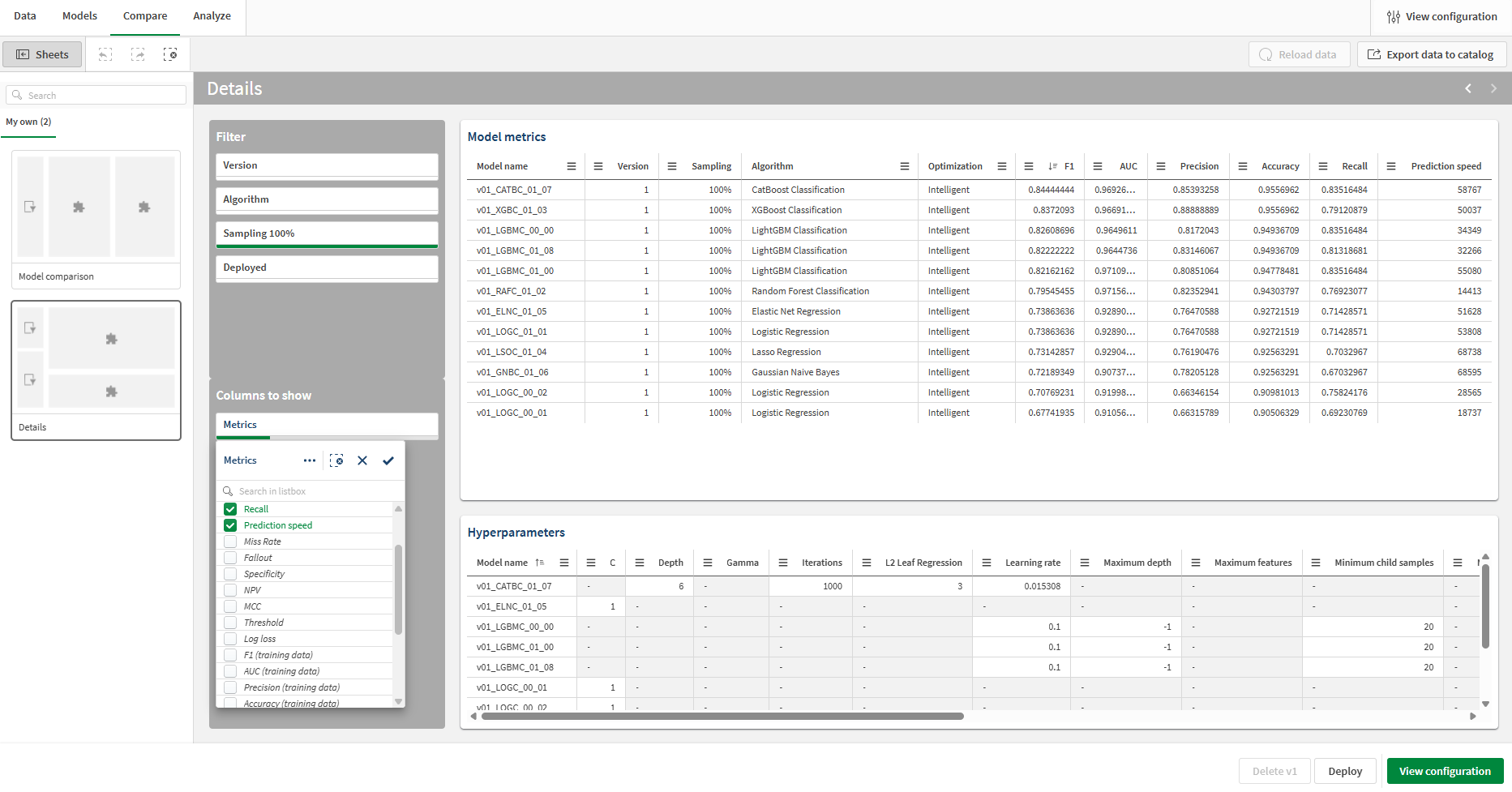This screenshot has width=1512, height=792.
Task: Open the Deployed filter section
Action: coord(327,268)
